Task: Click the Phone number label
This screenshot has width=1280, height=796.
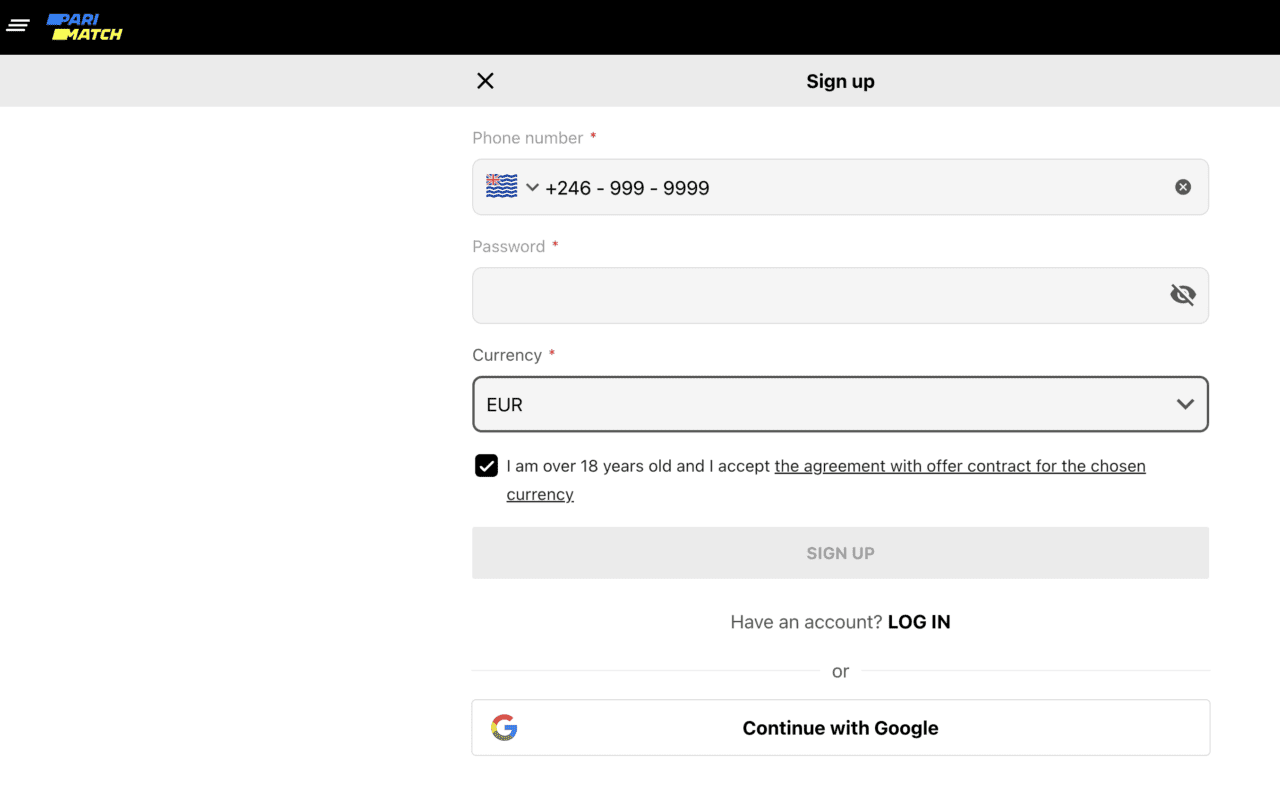Action: 527,138
